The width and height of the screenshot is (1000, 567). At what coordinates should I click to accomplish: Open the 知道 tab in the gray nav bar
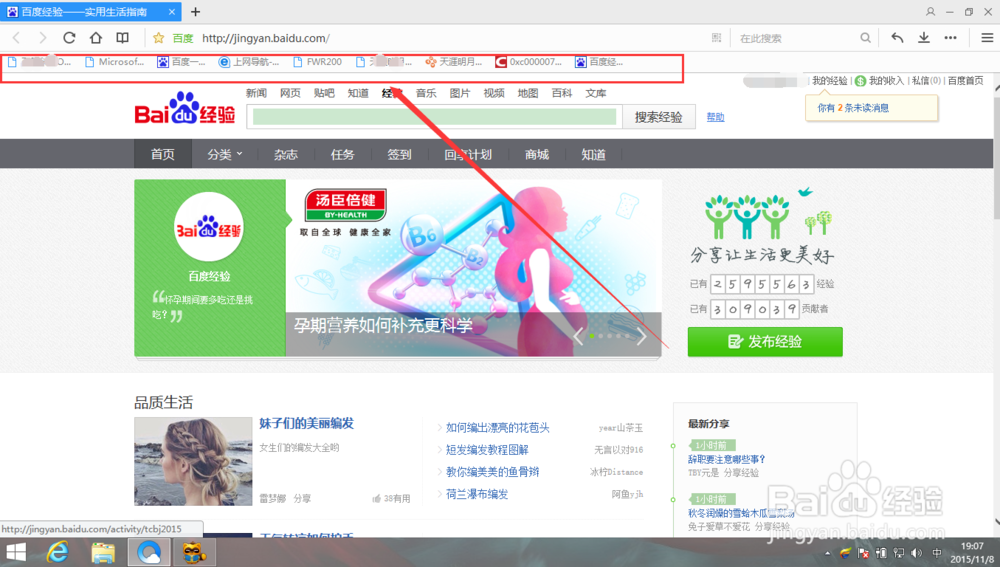click(x=594, y=154)
